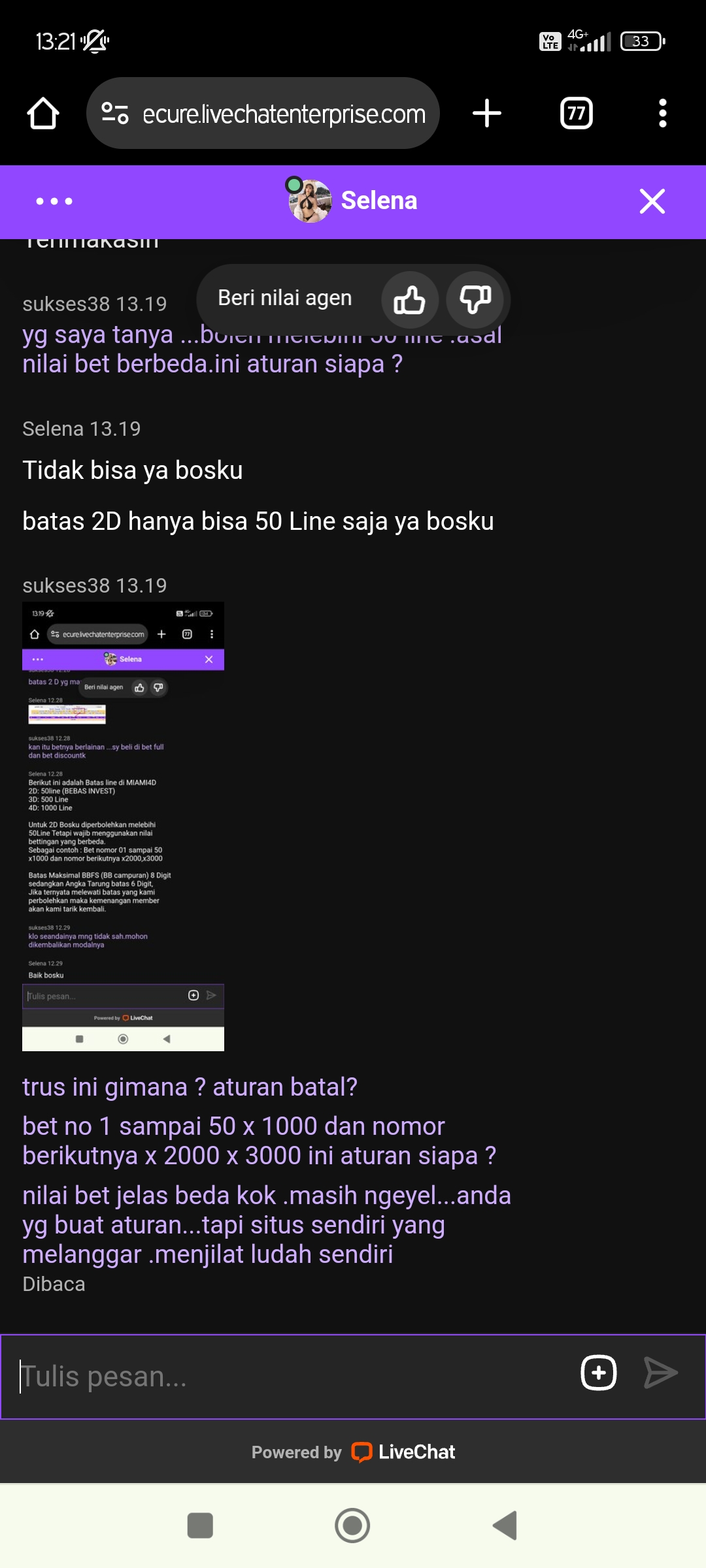This screenshot has width=706, height=1568.
Task: Rate the agent with thumbs down
Action: (x=475, y=300)
